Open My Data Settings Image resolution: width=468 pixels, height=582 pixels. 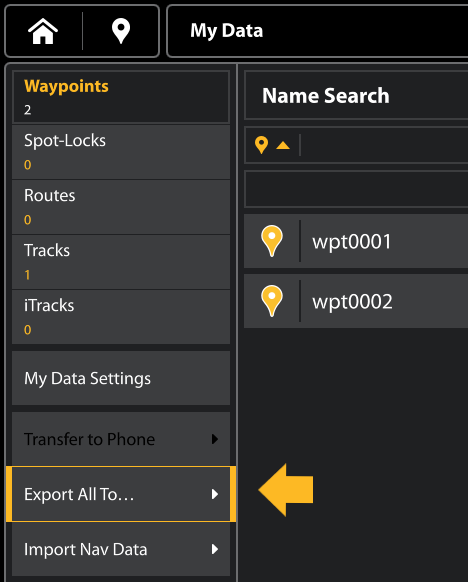(121, 378)
